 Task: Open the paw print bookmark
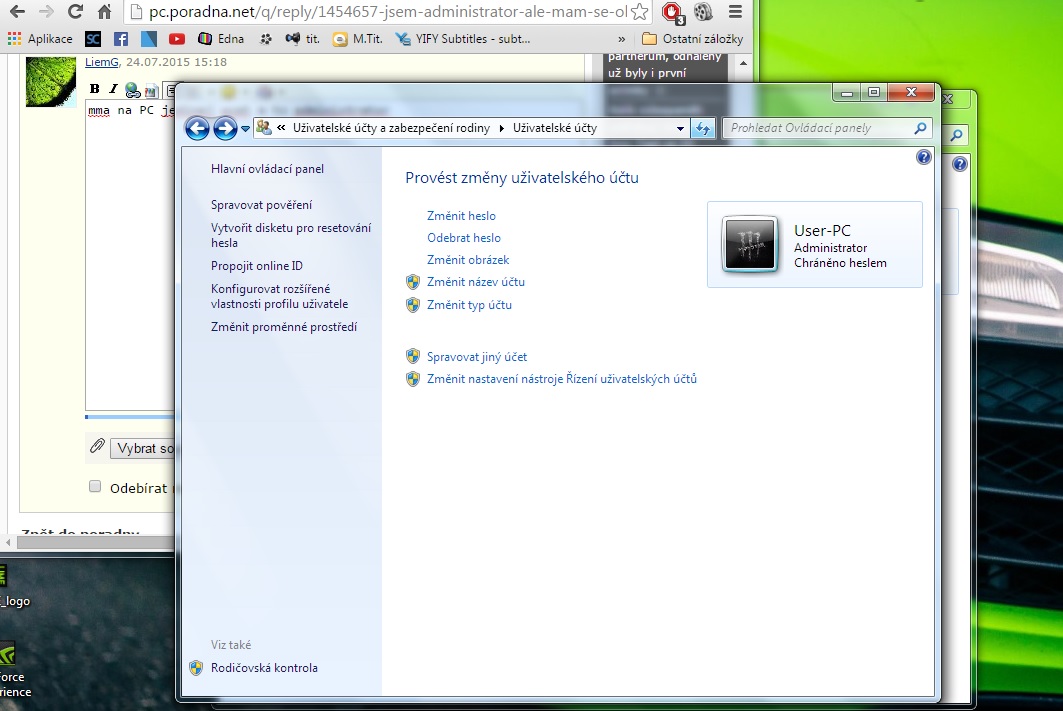266,39
